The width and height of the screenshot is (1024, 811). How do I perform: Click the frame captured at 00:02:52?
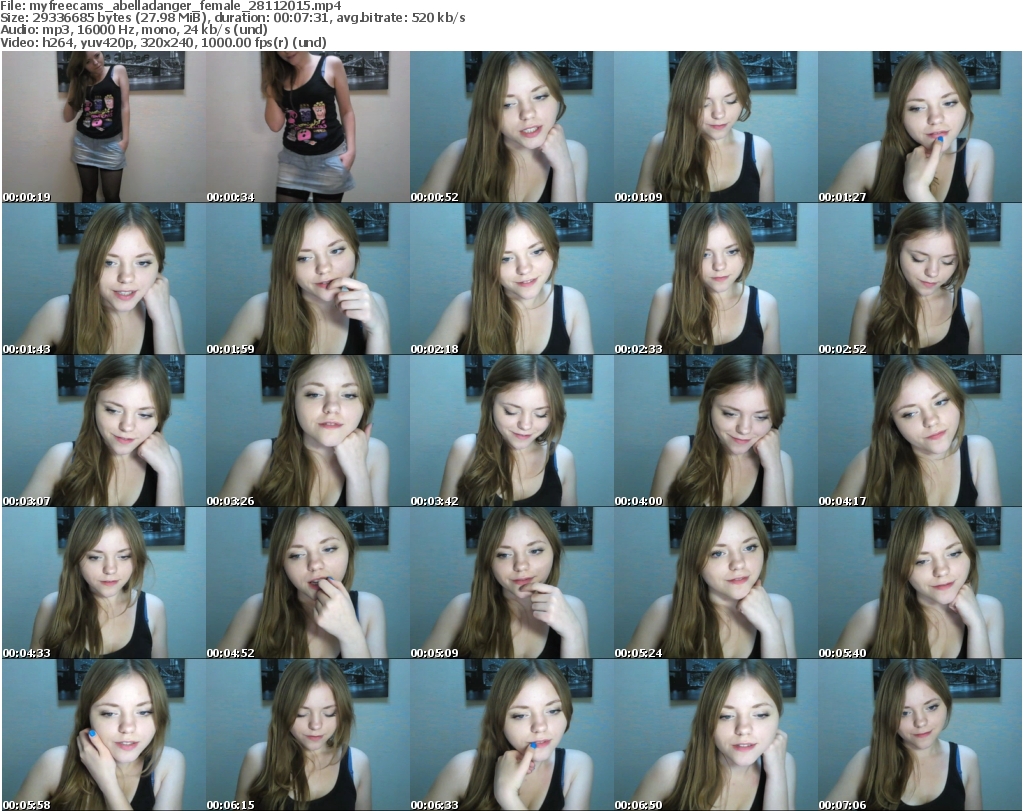tap(920, 279)
